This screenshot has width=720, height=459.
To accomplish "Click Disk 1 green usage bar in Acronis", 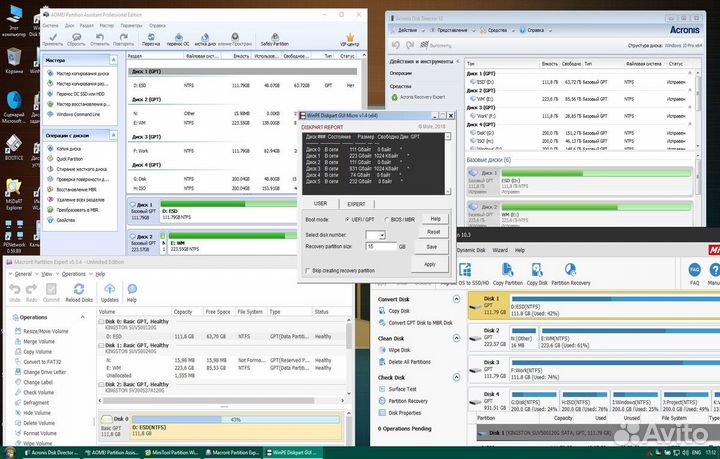I will click(596, 173).
